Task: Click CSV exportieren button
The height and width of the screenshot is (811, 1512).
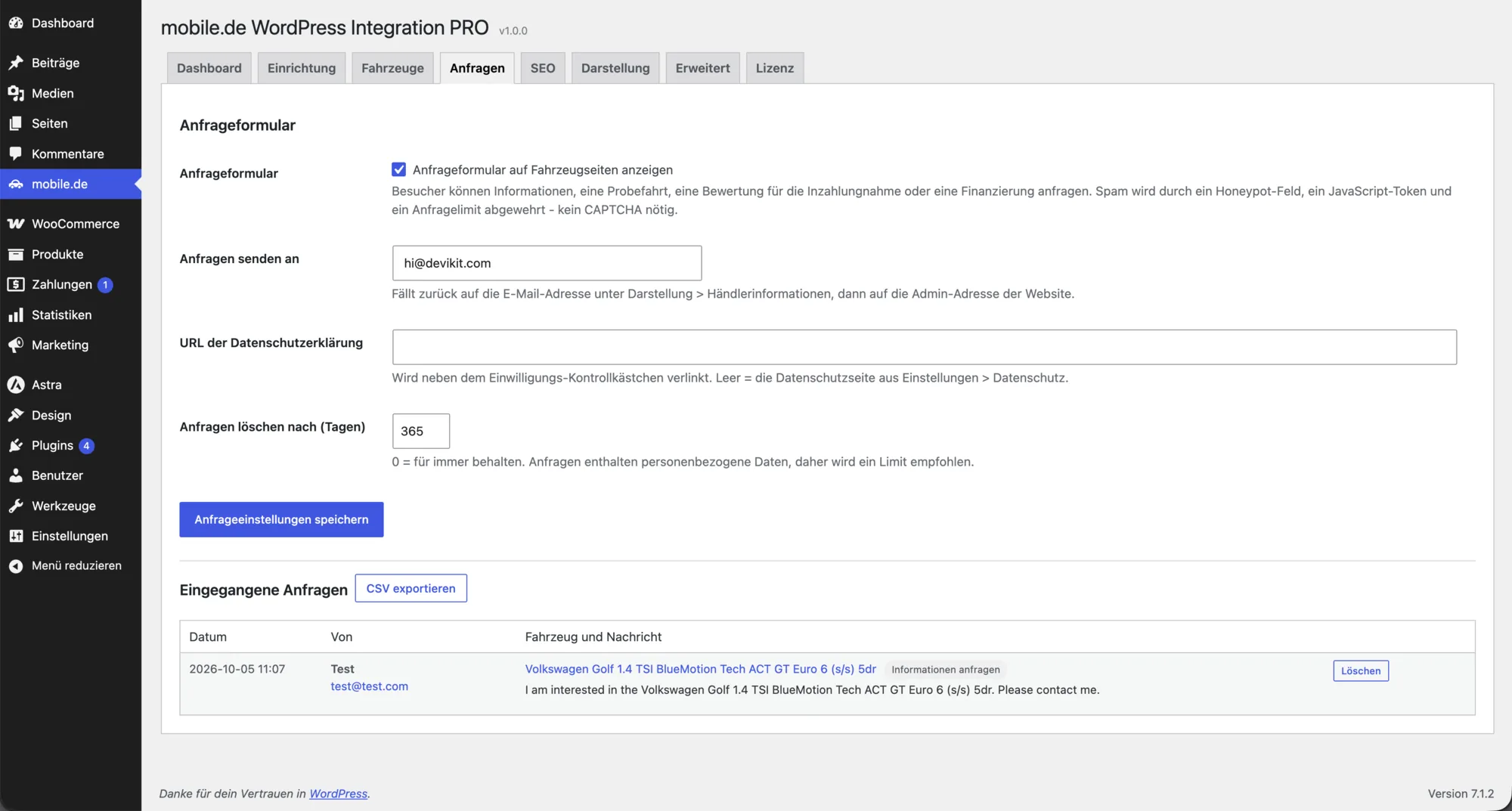Action: pyautogui.click(x=411, y=588)
